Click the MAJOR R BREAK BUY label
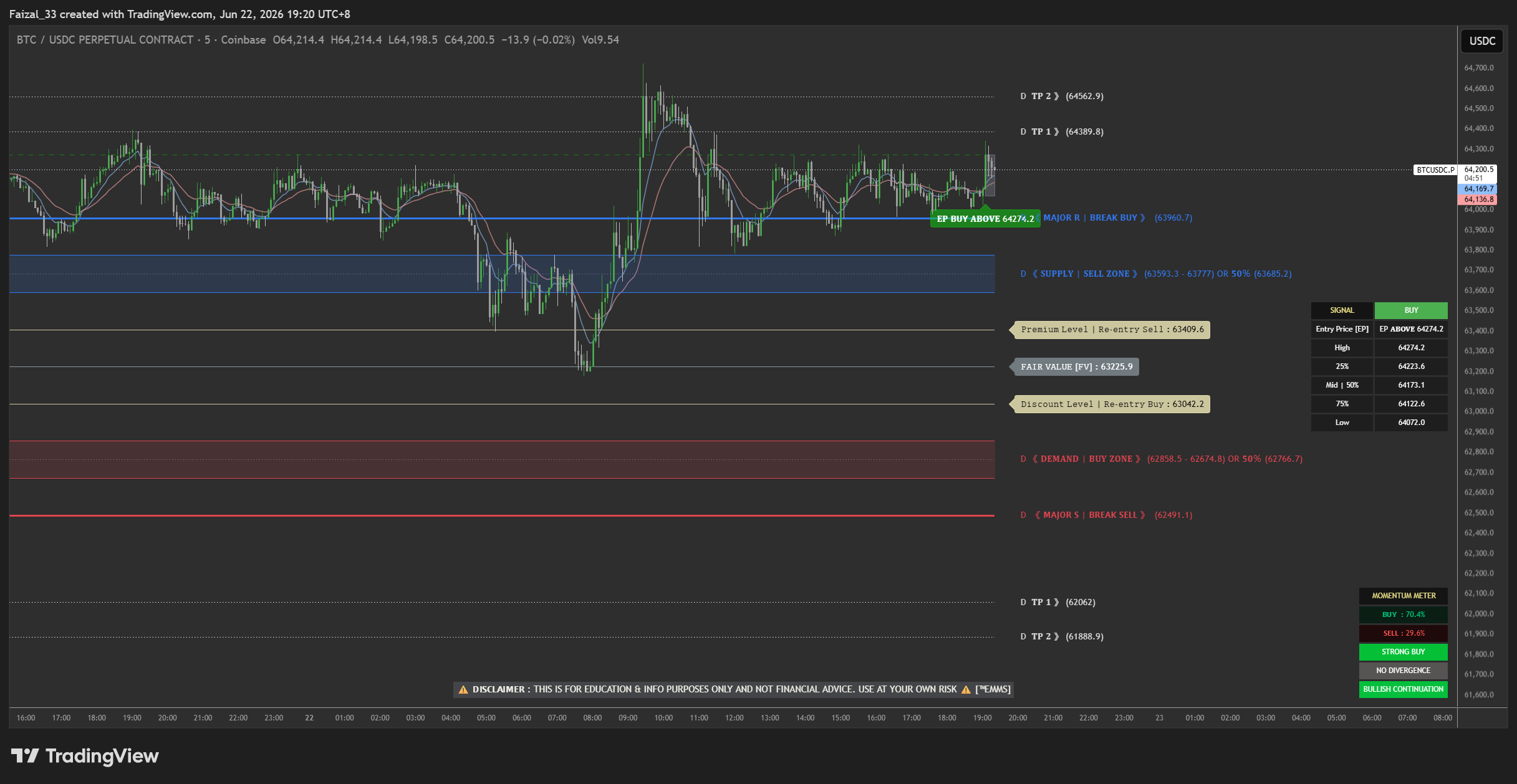The image size is (1517, 784). (1114, 218)
